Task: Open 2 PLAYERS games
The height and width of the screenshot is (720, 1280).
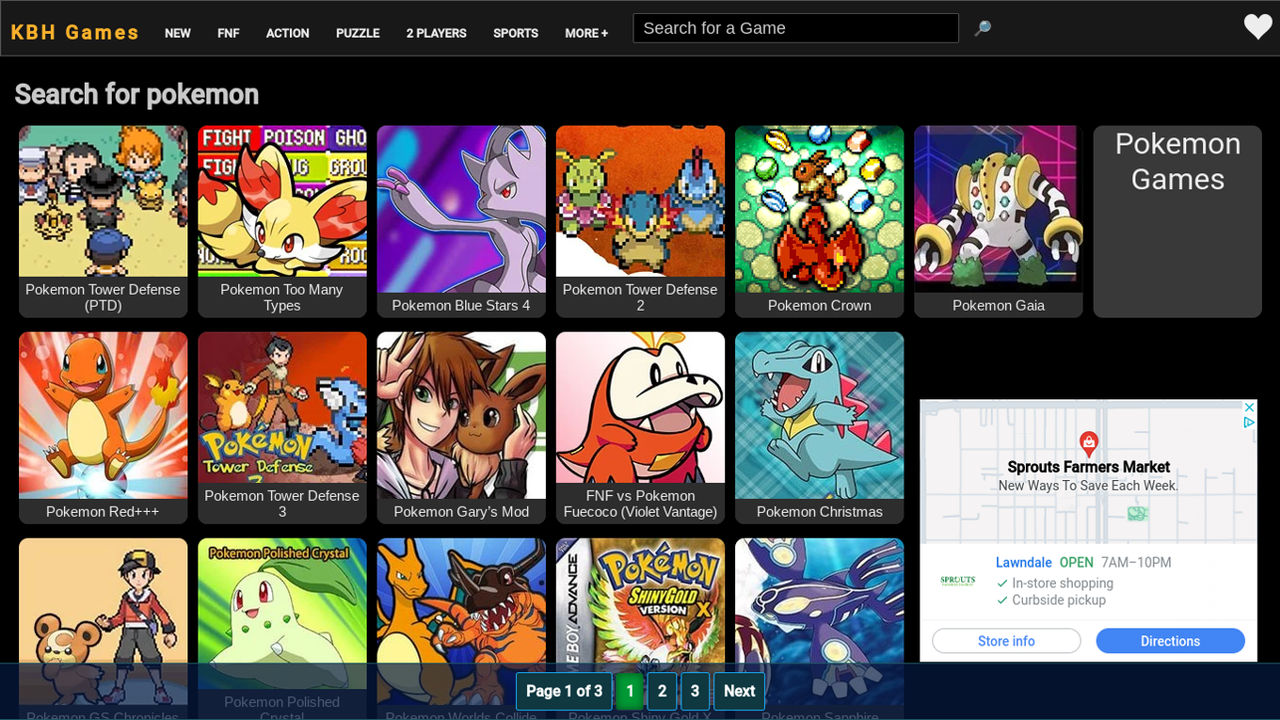Action: (x=436, y=33)
